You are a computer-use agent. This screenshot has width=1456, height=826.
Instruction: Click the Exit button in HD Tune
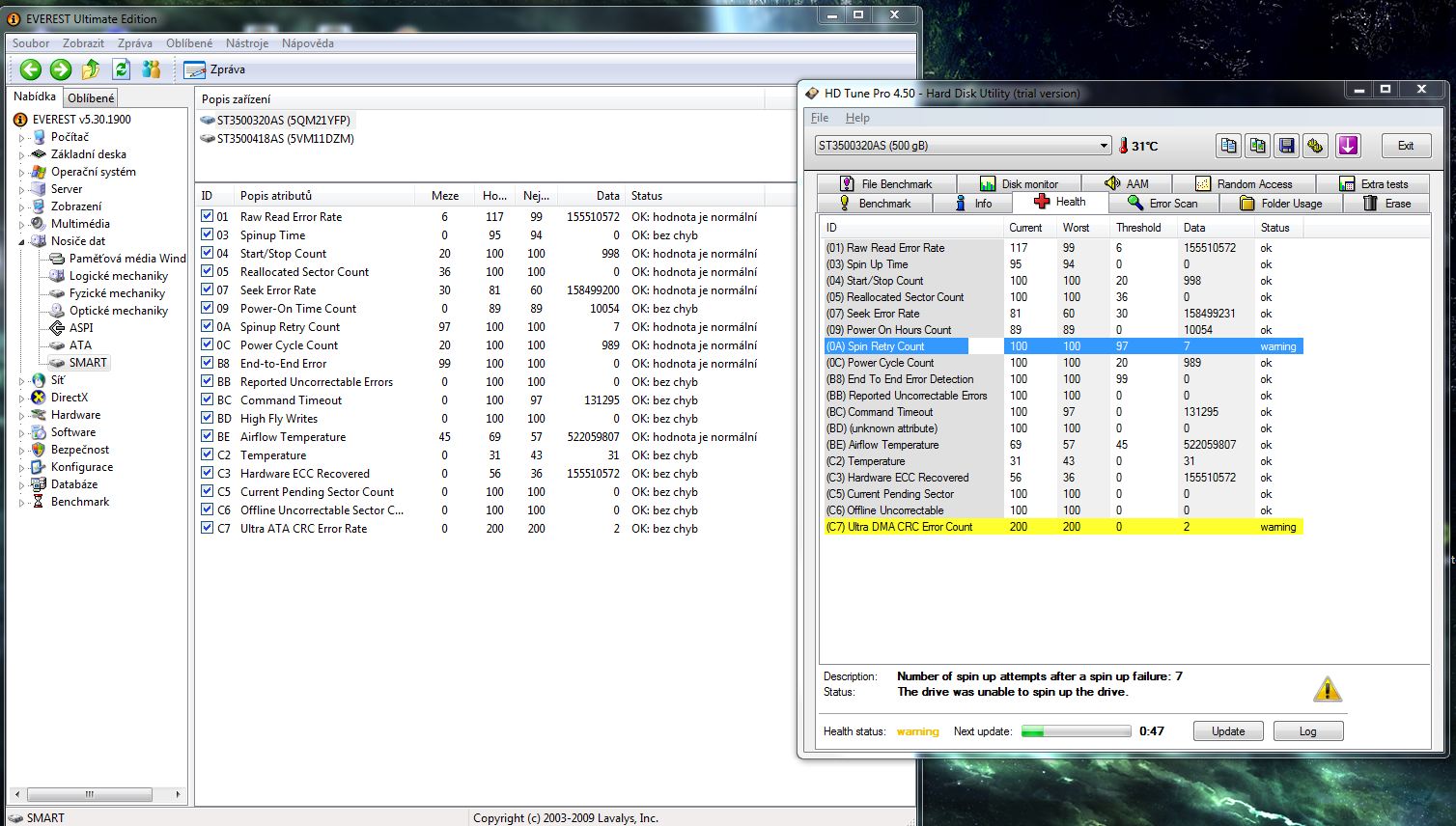(x=1406, y=146)
